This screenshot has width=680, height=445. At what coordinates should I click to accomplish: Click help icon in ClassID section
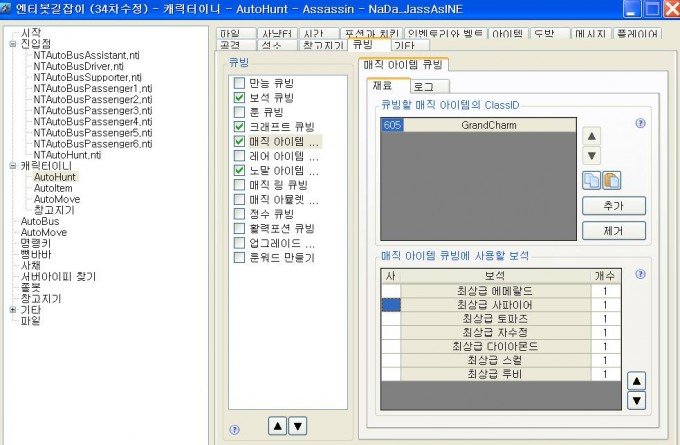coord(640,123)
